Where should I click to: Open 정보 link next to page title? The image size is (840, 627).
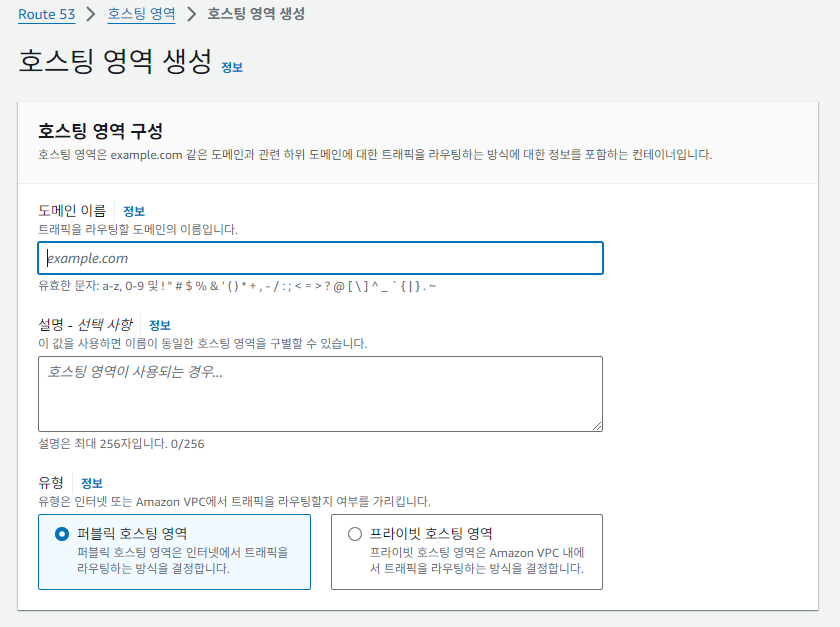[232, 68]
